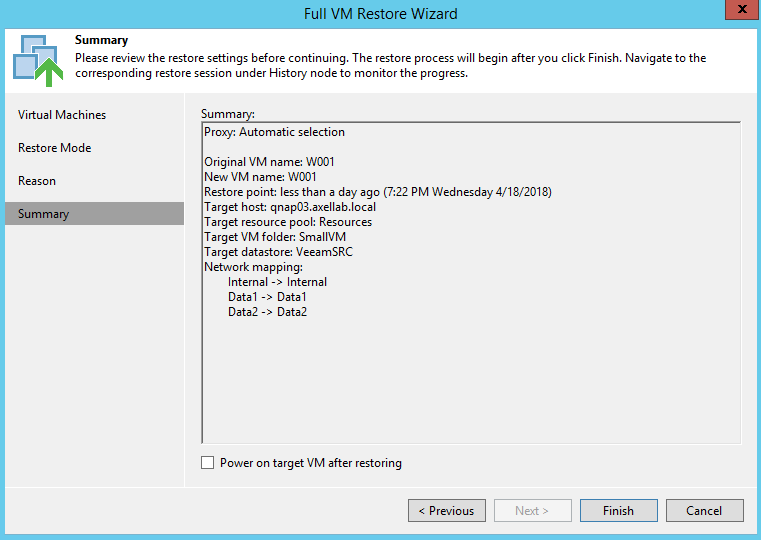Click the Data2 -> Data2 mapping entry
Image resolution: width=761 pixels, height=540 pixels.
pos(267,312)
